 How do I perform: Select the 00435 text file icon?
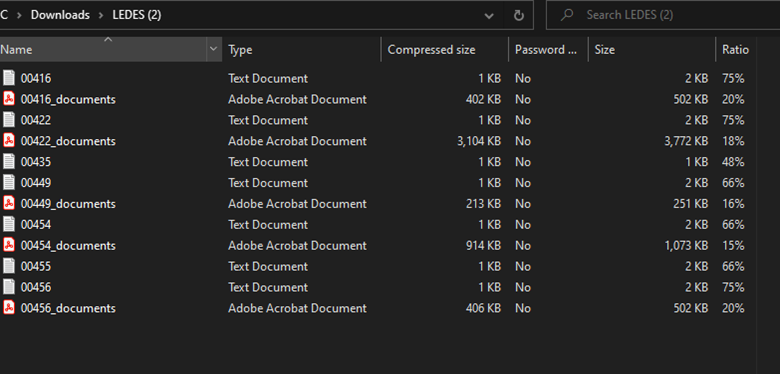pyautogui.click(x=9, y=162)
